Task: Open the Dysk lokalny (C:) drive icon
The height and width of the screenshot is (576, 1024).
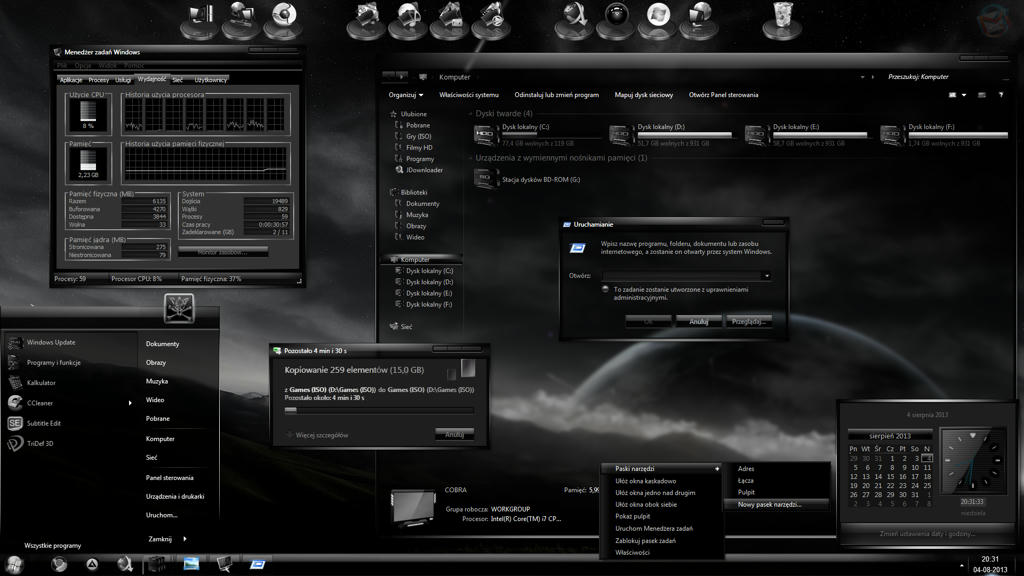Action: coord(485,134)
